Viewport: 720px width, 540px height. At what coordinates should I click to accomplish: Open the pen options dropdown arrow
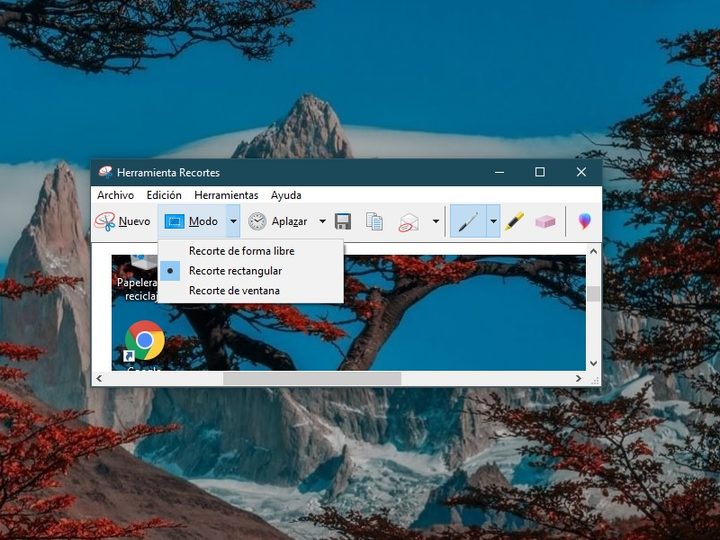pyautogui.click(x=493, y=221)
